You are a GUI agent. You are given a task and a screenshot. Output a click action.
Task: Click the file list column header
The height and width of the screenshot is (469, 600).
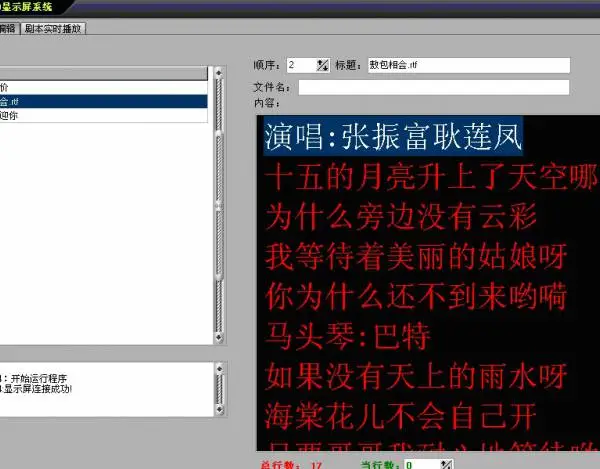(x=103, y=73)
